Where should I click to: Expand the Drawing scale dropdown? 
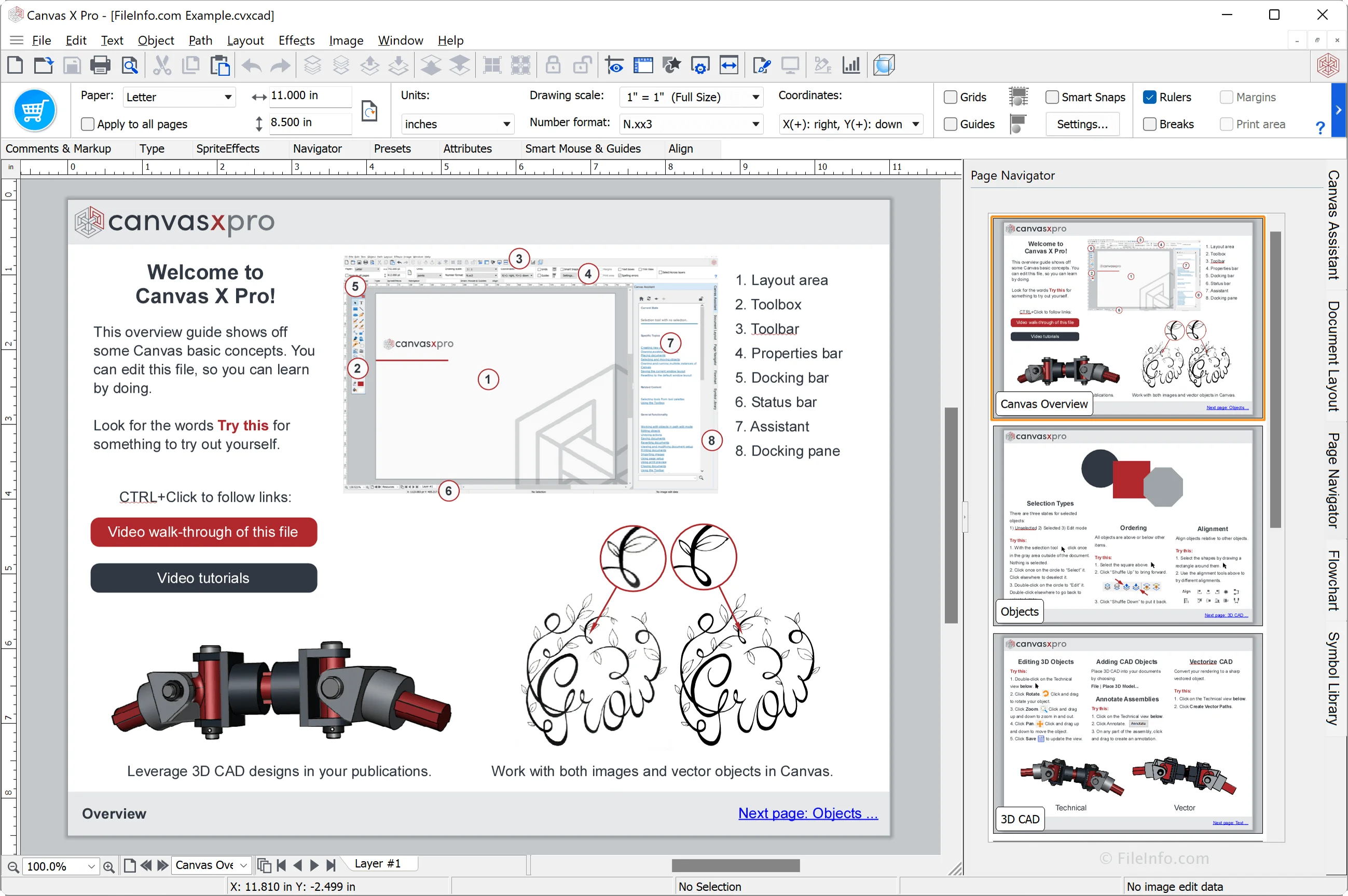pos(755,97)
